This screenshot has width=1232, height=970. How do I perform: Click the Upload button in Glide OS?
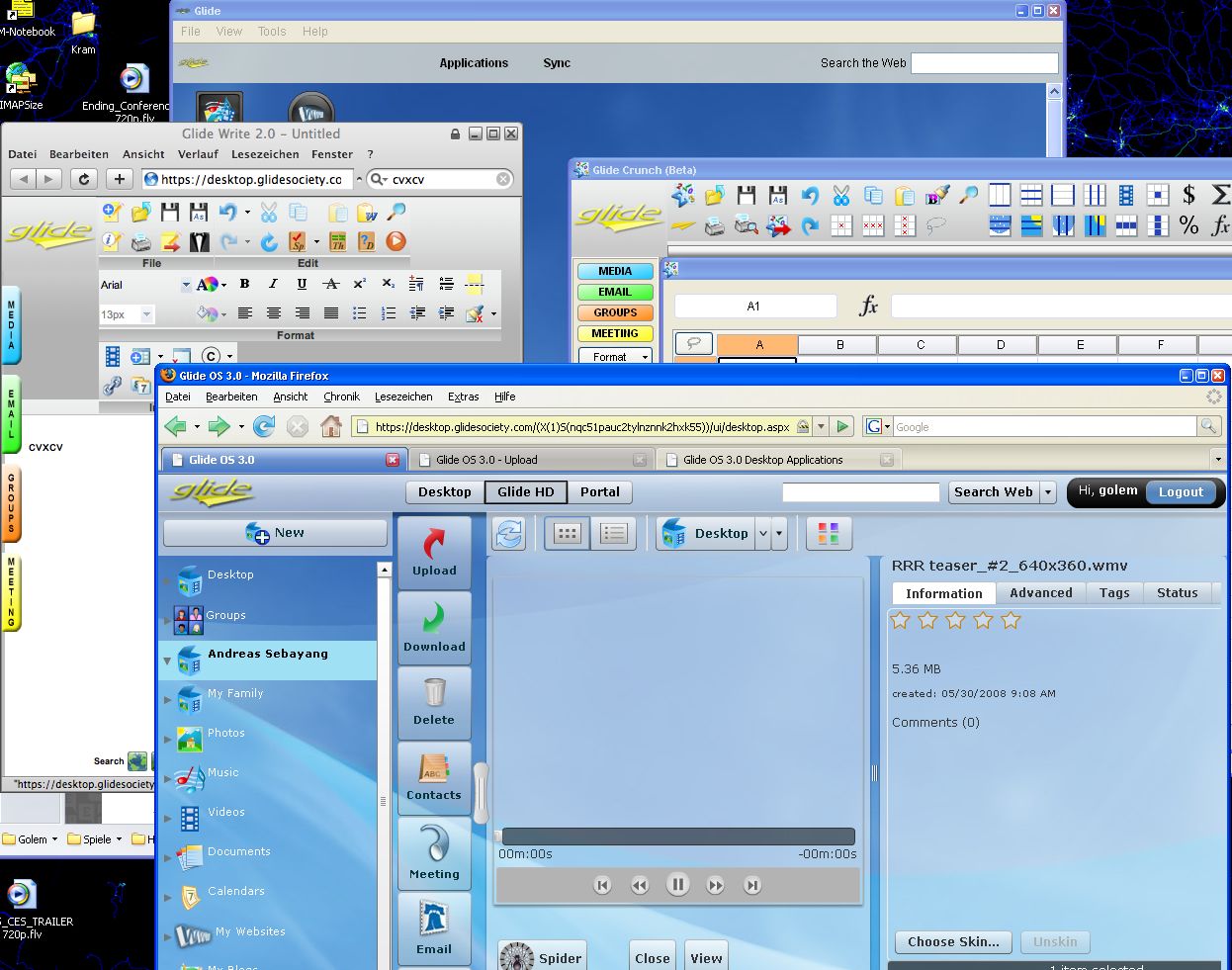[434, 553]
